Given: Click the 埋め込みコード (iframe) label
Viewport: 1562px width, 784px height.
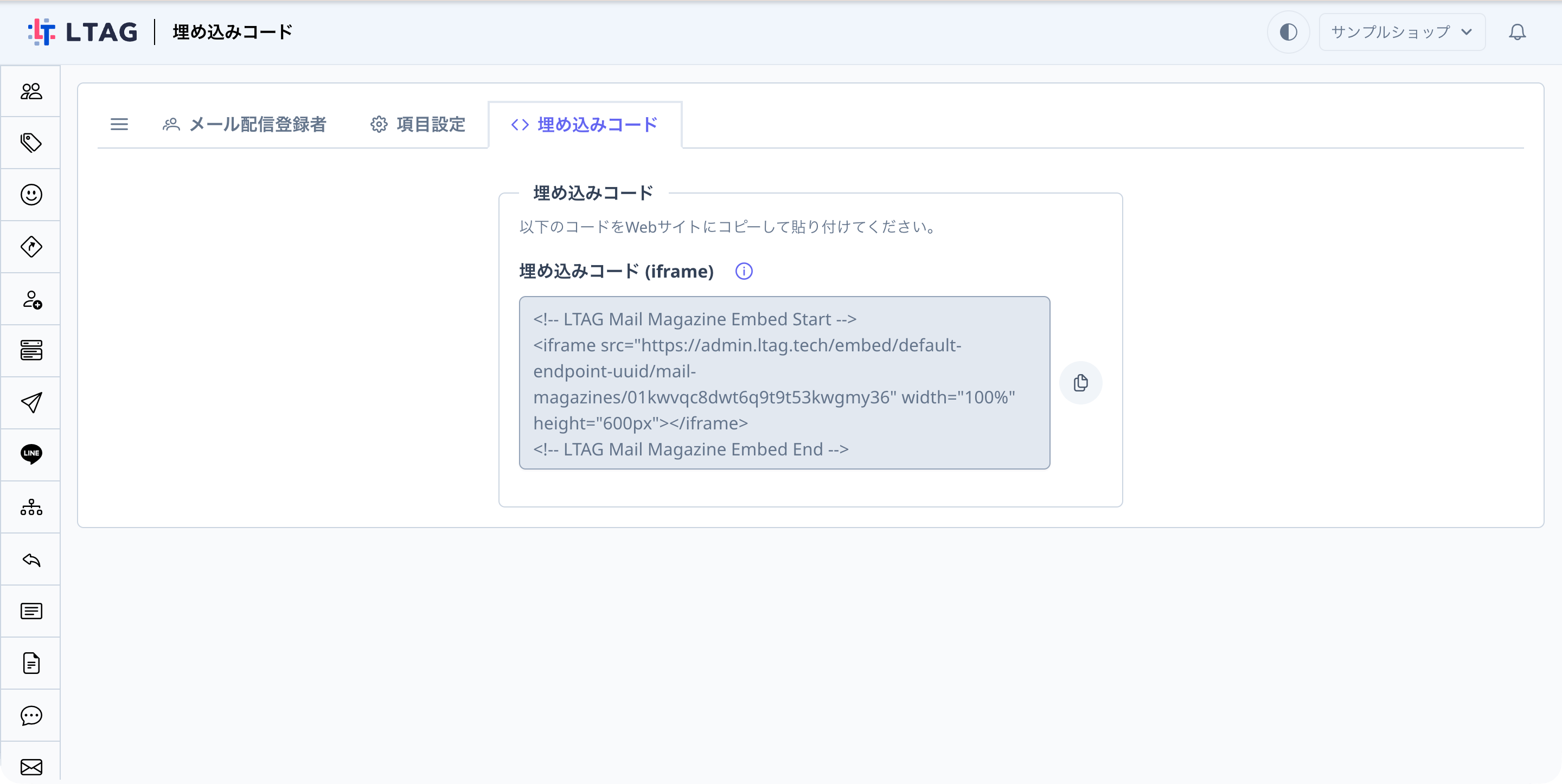Looking at the screenshot, I should click(616, 271).
